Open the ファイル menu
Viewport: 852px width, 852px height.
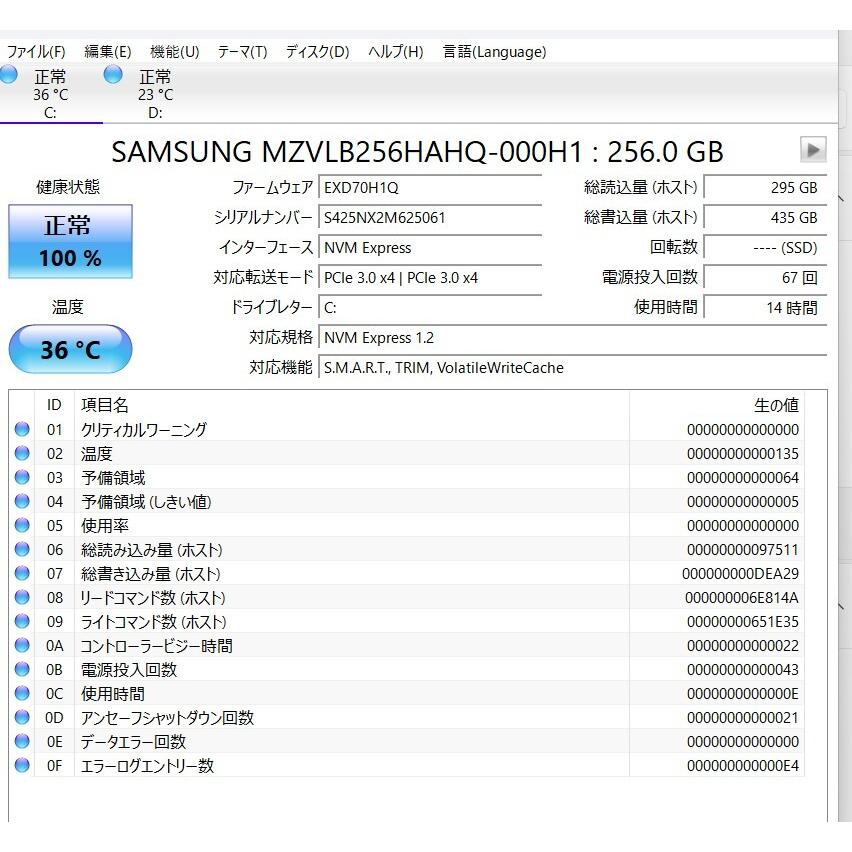32,51
